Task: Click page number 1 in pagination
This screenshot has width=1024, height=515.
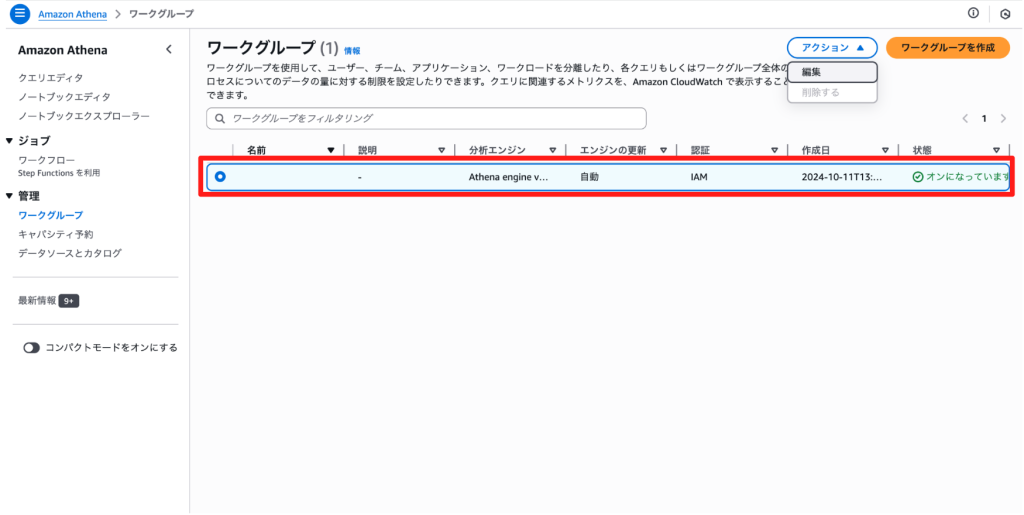Action: 984,119
